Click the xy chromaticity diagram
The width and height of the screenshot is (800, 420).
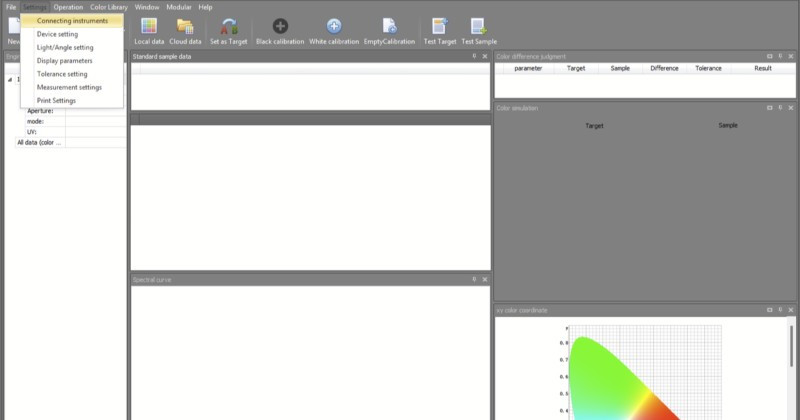[x=640, y=373]
